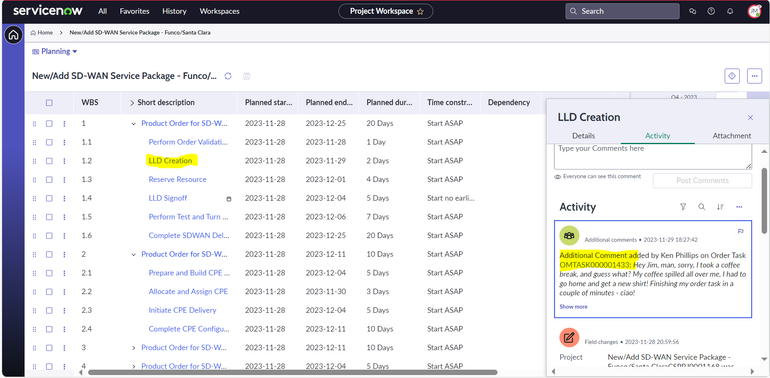Sort by Planned duration column header
This screenshot has width=770, height=378.
[390, 103]
